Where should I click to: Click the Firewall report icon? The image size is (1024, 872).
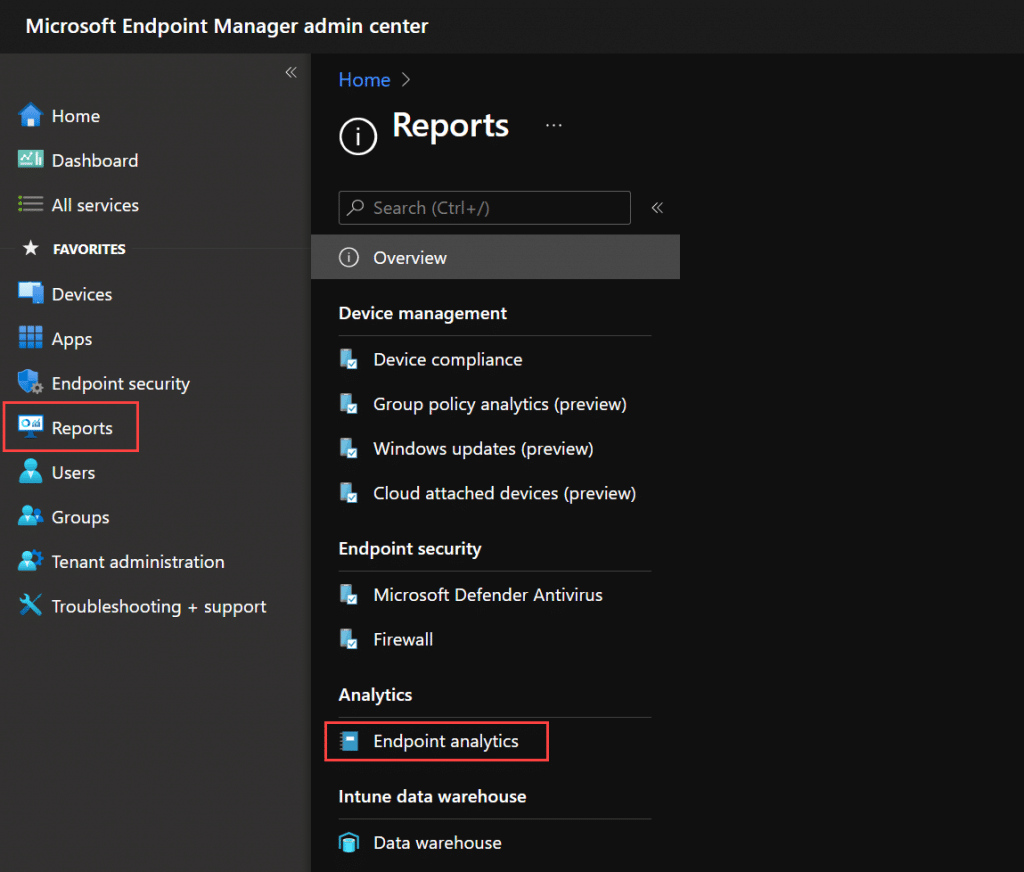click(349, 639)
